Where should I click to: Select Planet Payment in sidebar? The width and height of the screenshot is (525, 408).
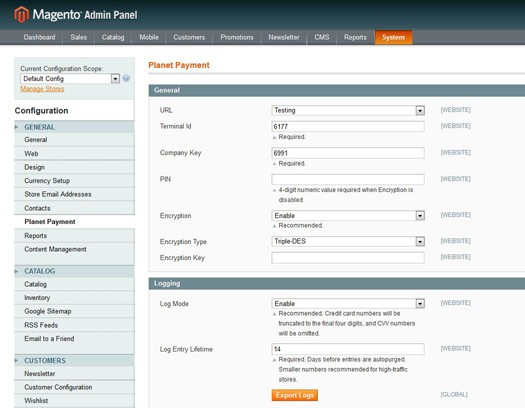click(74, 222)
